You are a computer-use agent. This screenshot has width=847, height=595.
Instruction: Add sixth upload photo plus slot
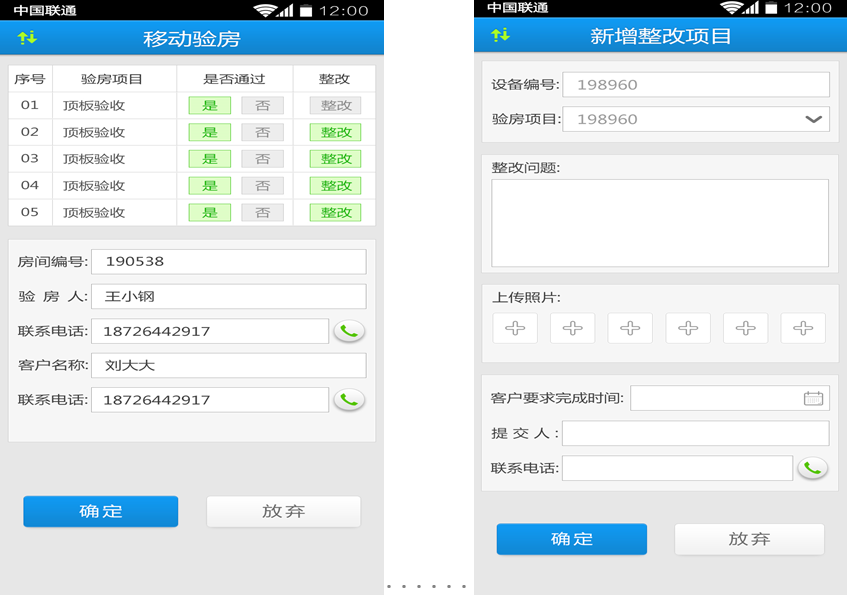click(803, 328)
